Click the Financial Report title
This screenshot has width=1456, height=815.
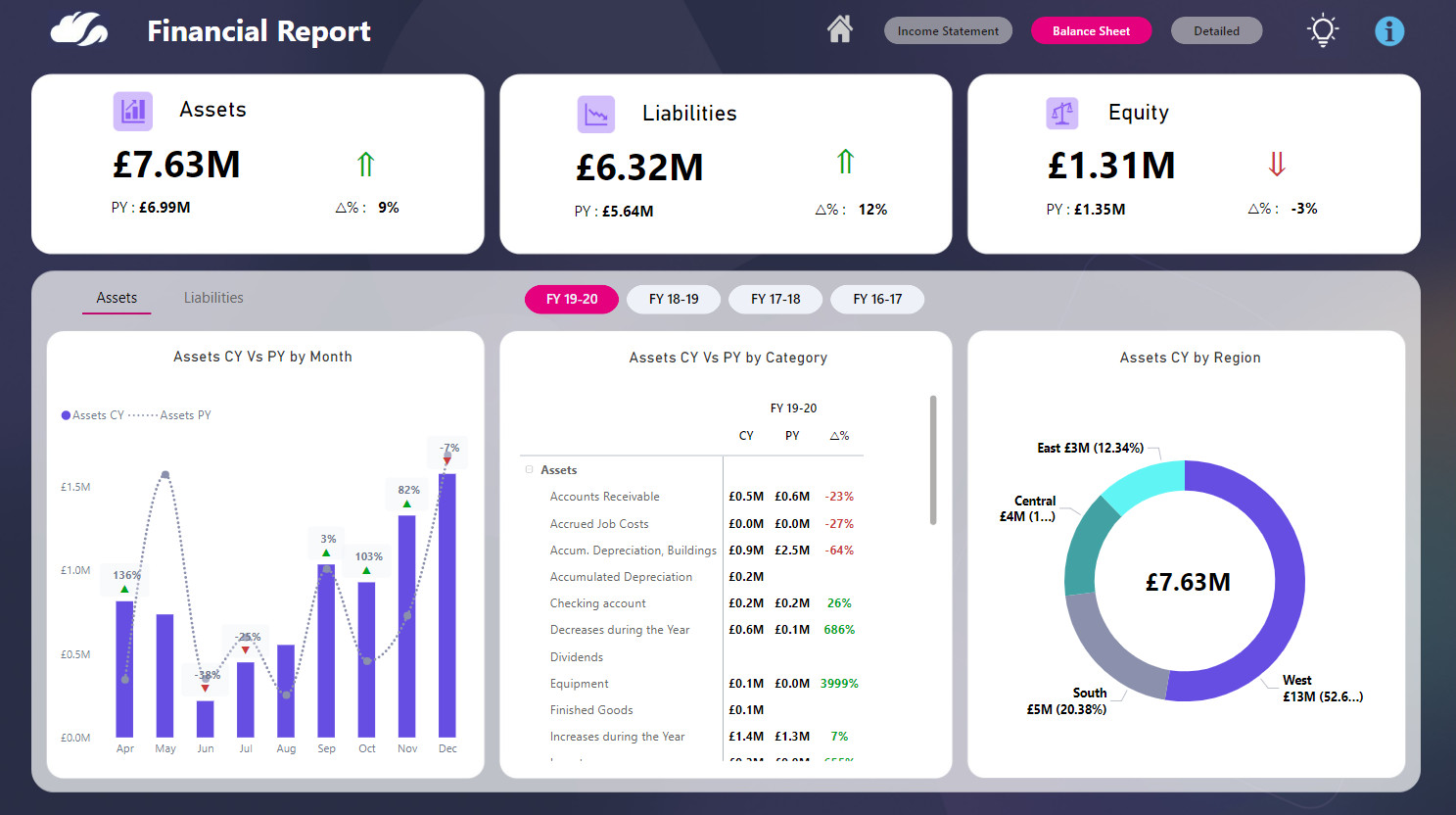pyautogui.click(x=258, y=31)
